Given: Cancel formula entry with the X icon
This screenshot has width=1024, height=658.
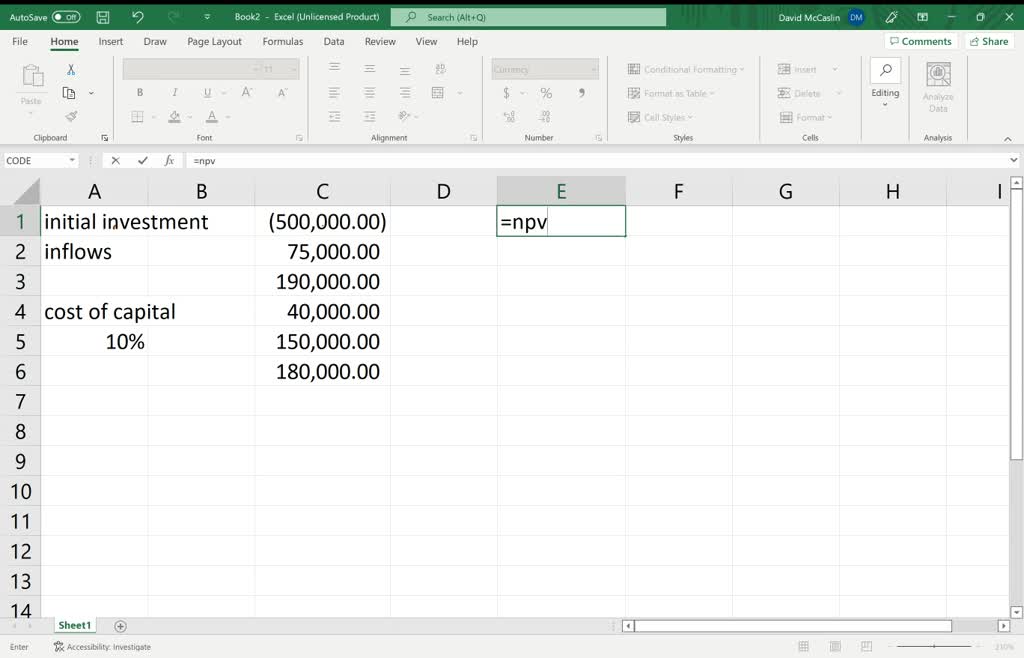Looking at the screenshot, I should pos(116,160).
